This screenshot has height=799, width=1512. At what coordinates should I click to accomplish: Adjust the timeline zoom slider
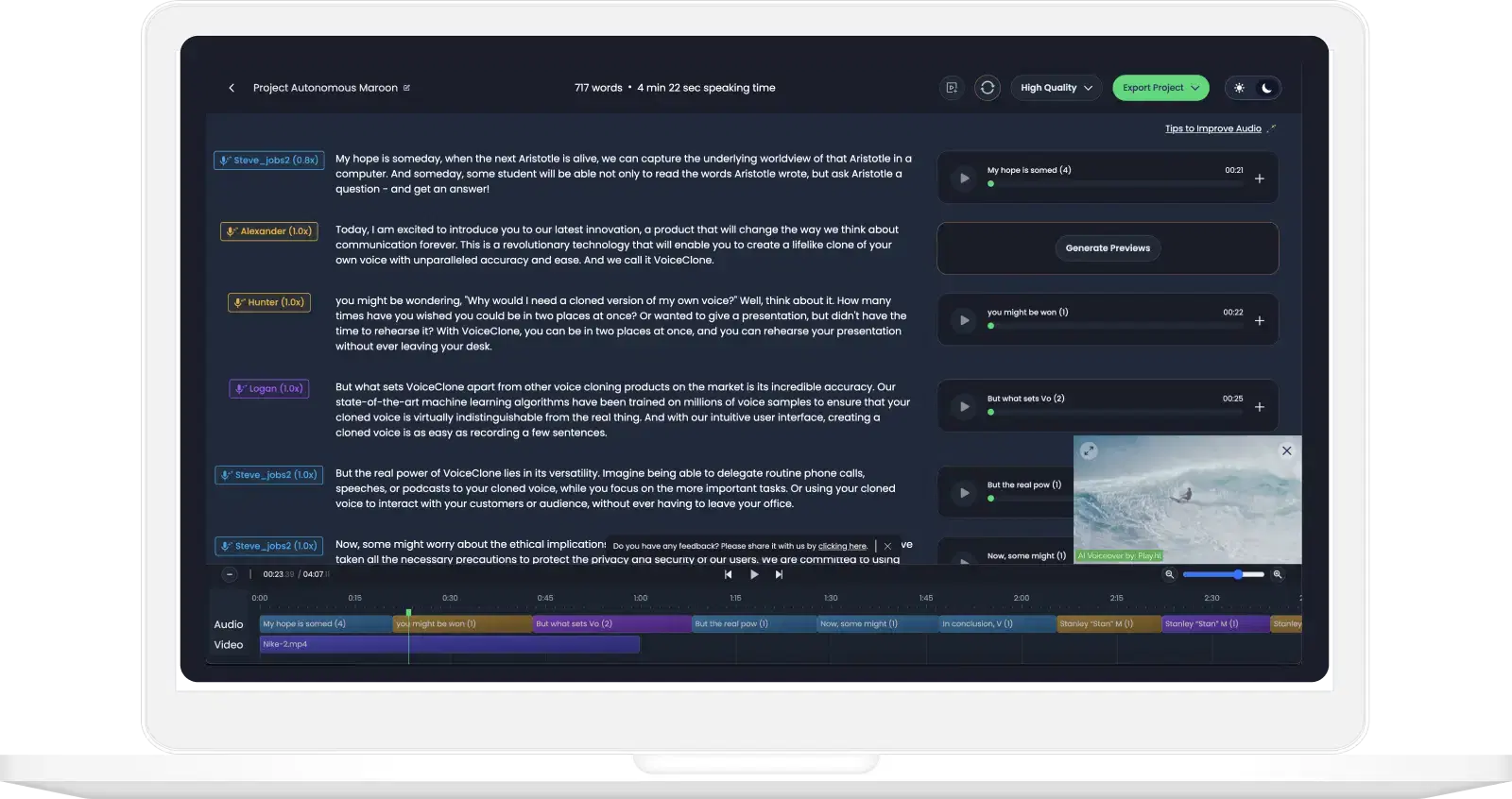1237,574
